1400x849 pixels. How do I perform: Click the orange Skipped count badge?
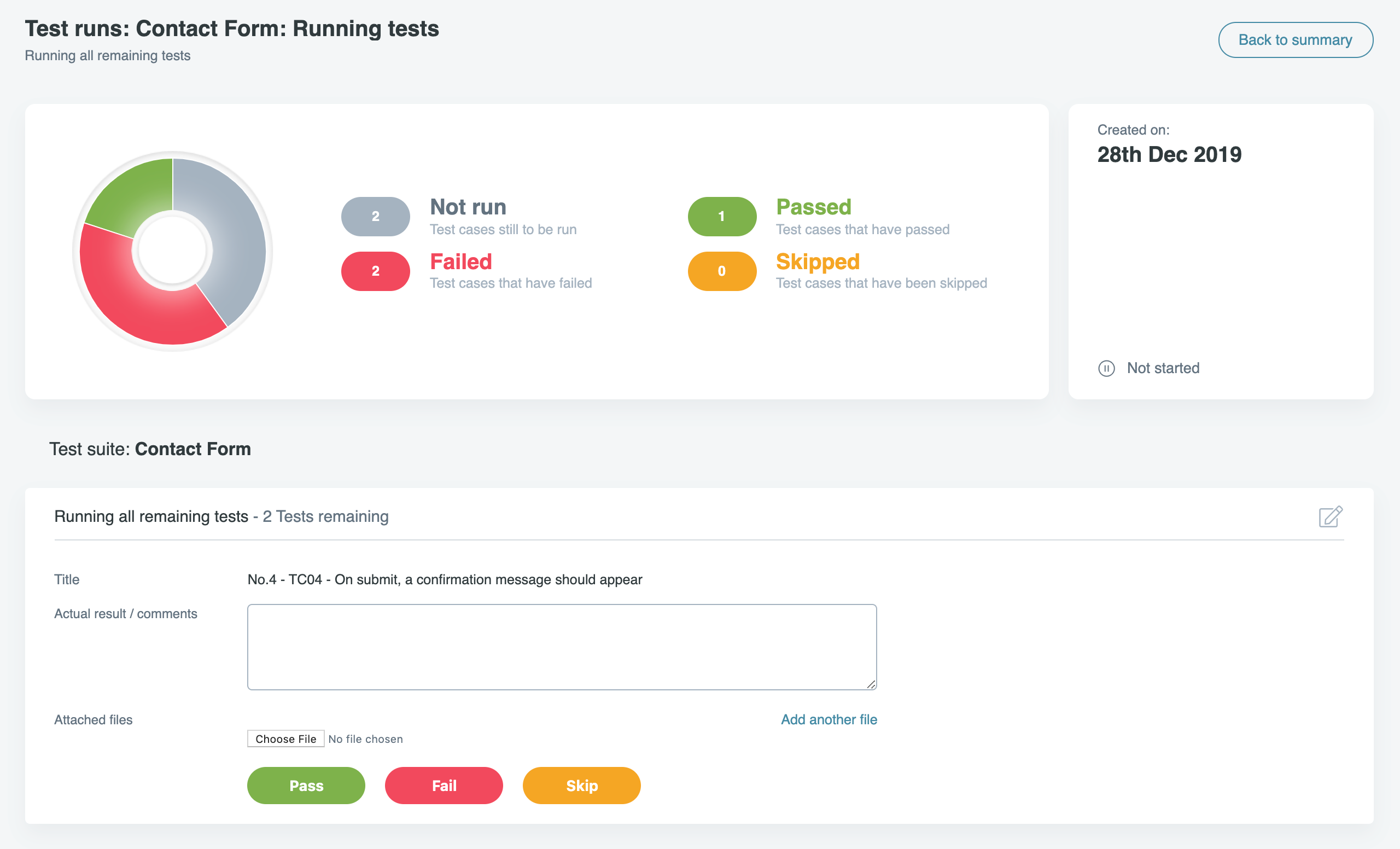click(x=721, y=271)
